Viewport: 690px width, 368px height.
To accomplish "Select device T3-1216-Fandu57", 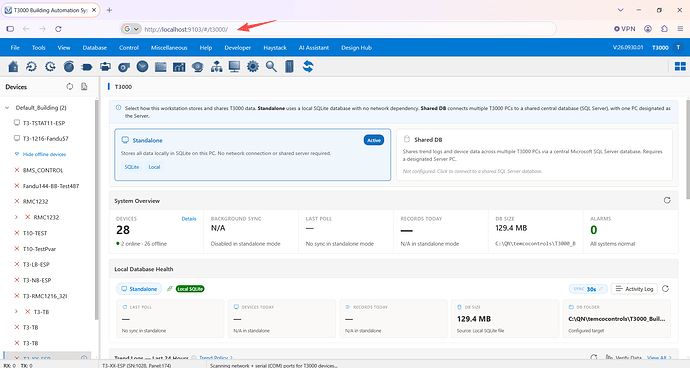I will (x=45, y=139).
